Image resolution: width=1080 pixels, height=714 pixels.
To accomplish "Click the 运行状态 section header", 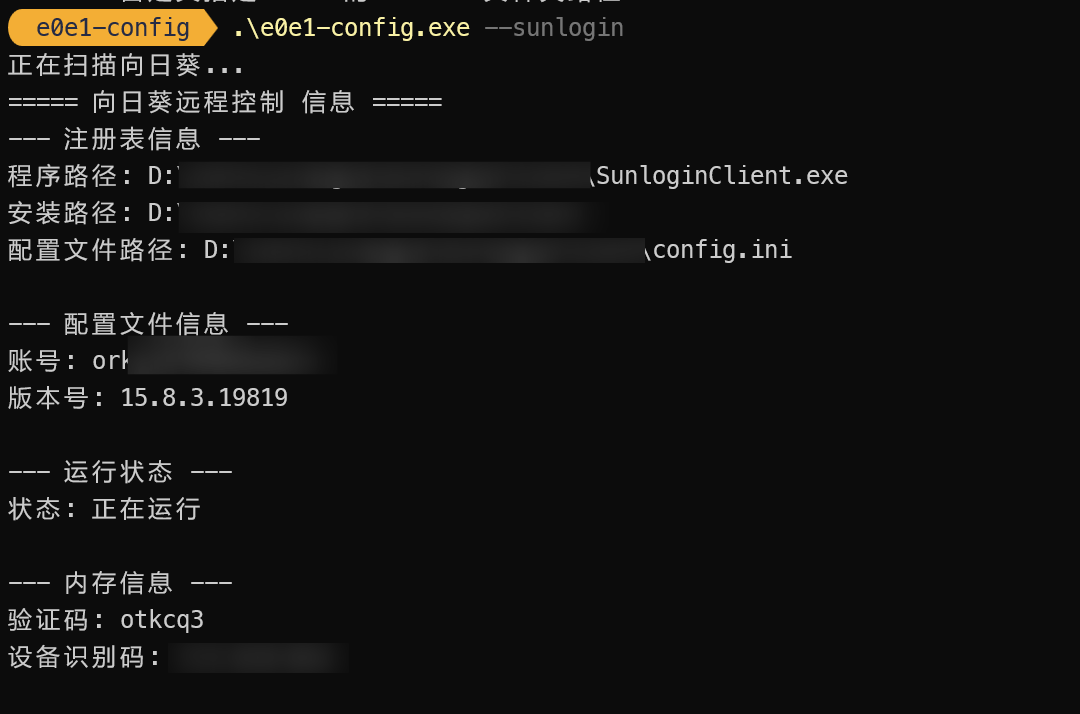I will [120, 472].
